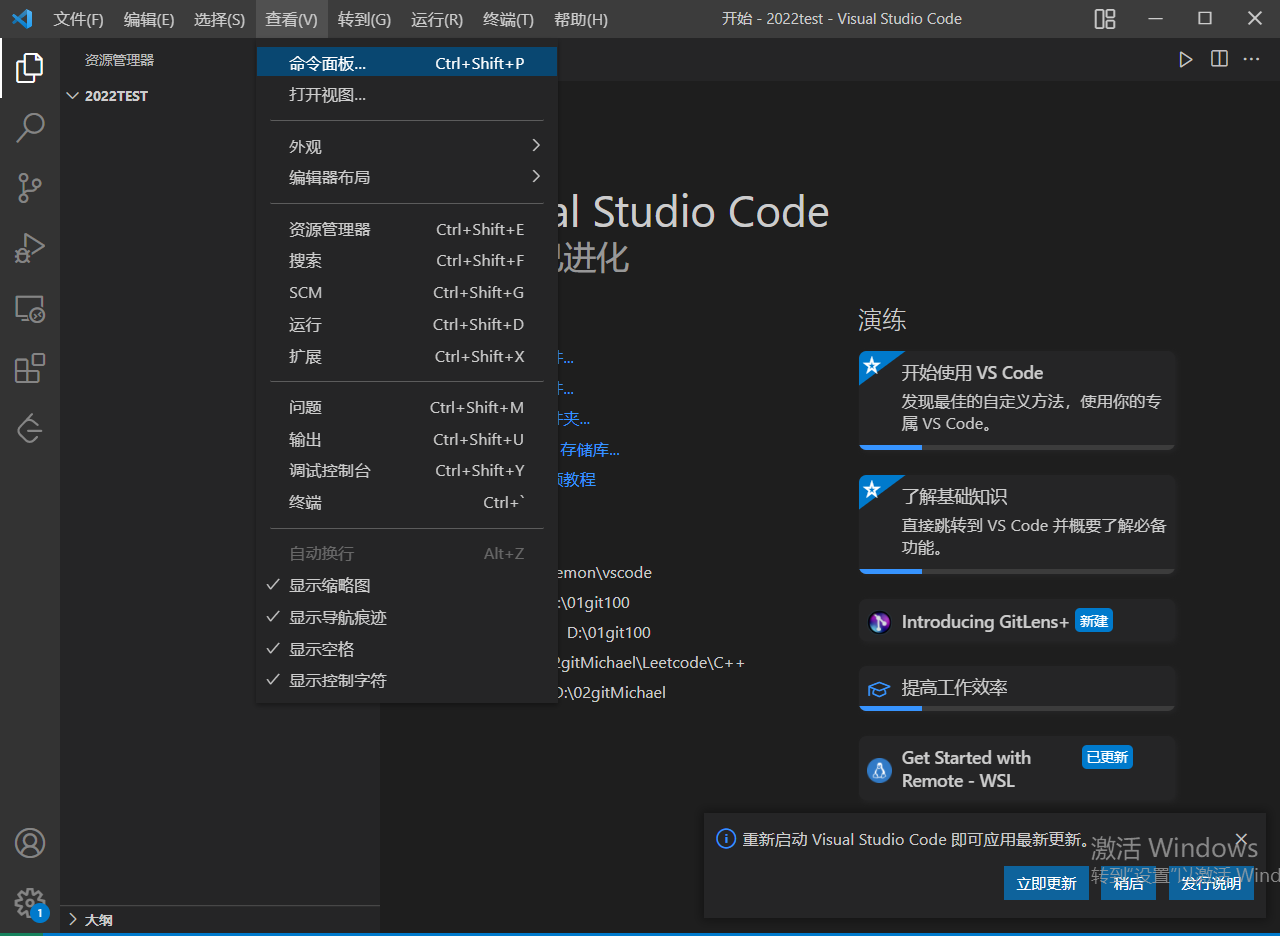The image size is (1280, 936).
Task: Open the 终端(T) menu in the menu bar
Action: [x=508, y=19]
